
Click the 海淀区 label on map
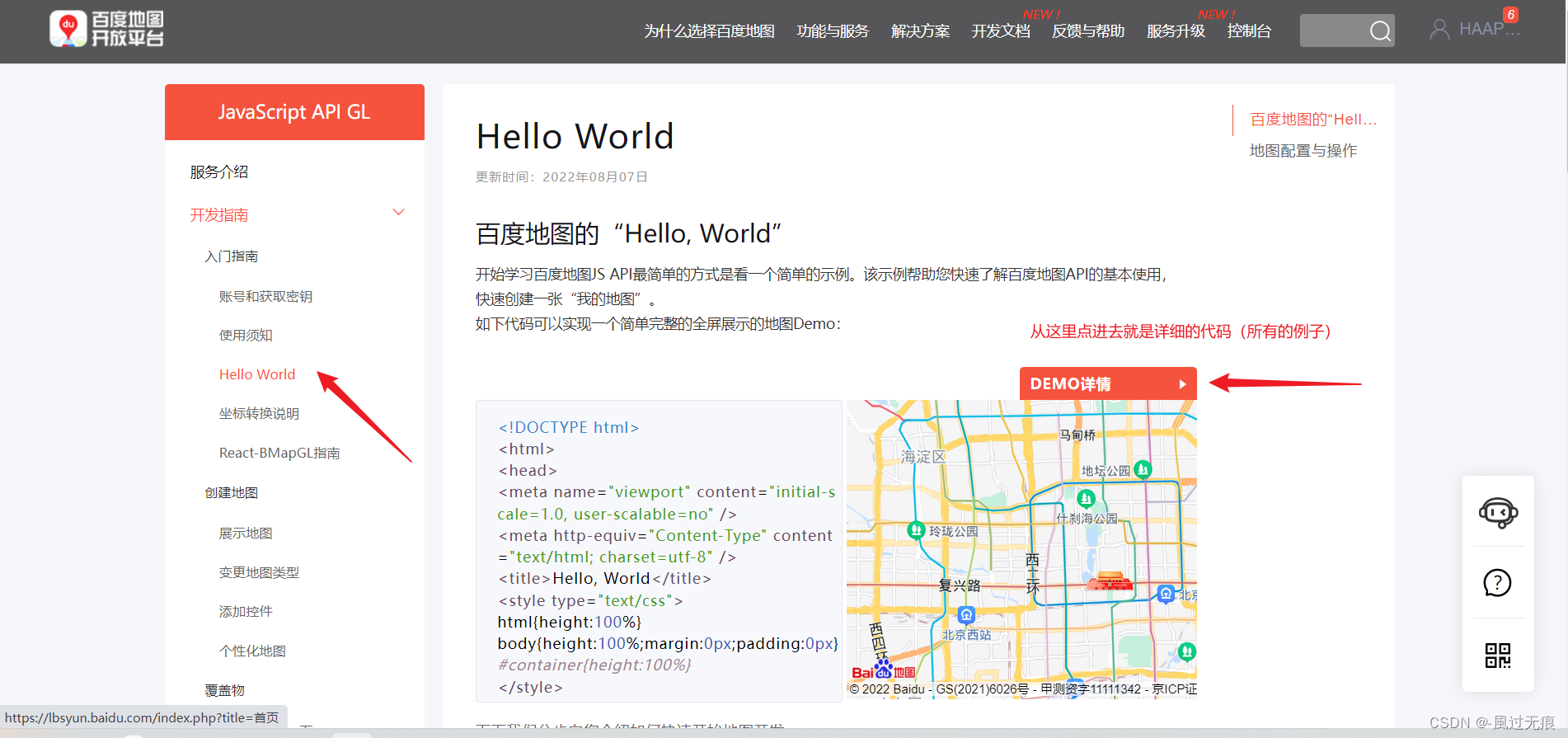(923, 456)
